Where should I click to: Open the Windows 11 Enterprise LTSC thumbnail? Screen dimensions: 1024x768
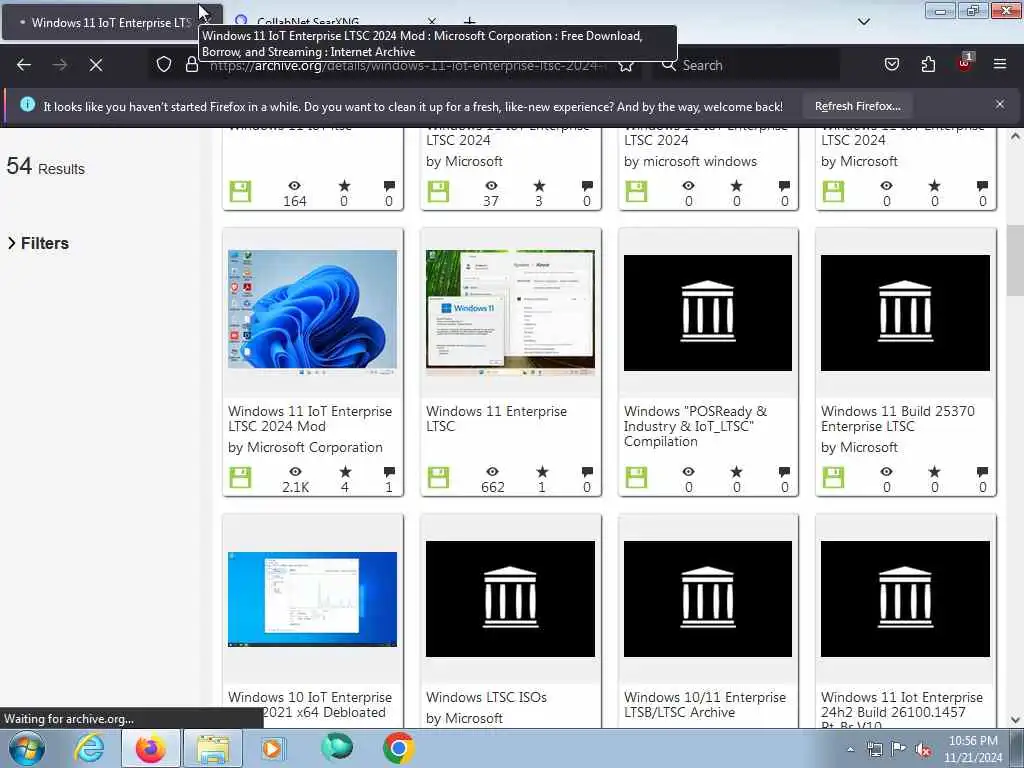click(510, 312)
